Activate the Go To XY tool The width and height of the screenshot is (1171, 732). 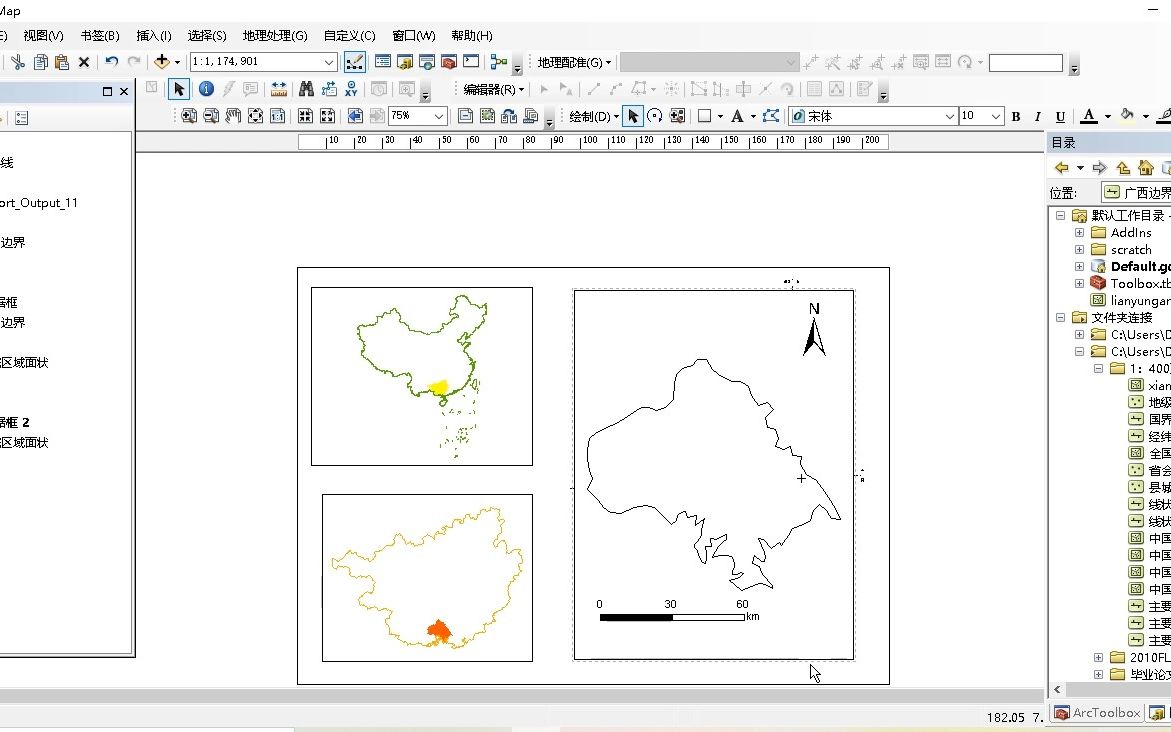click(x=350, y=88)
